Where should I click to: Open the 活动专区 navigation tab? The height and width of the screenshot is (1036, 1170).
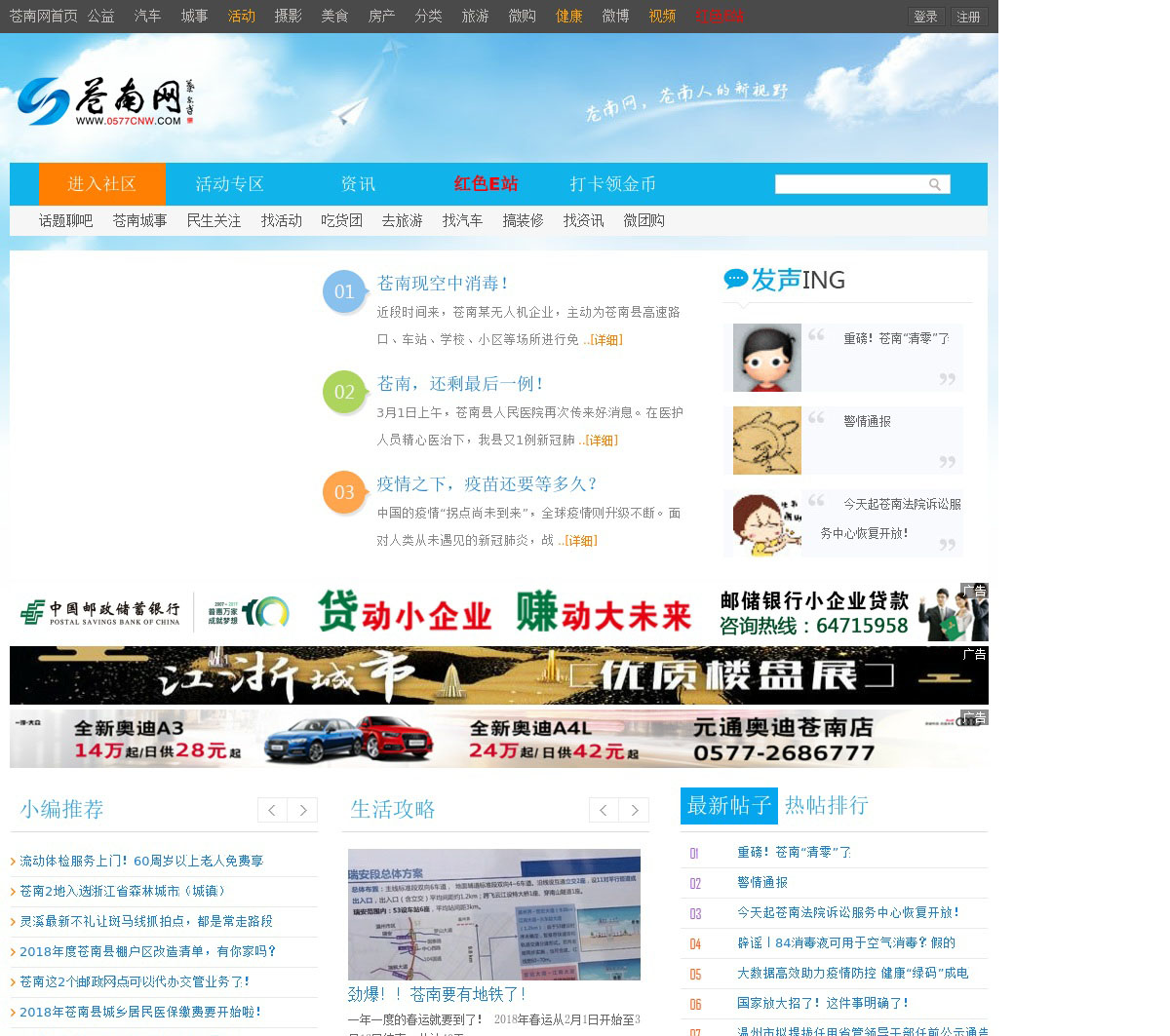click(x=229, y=184)
